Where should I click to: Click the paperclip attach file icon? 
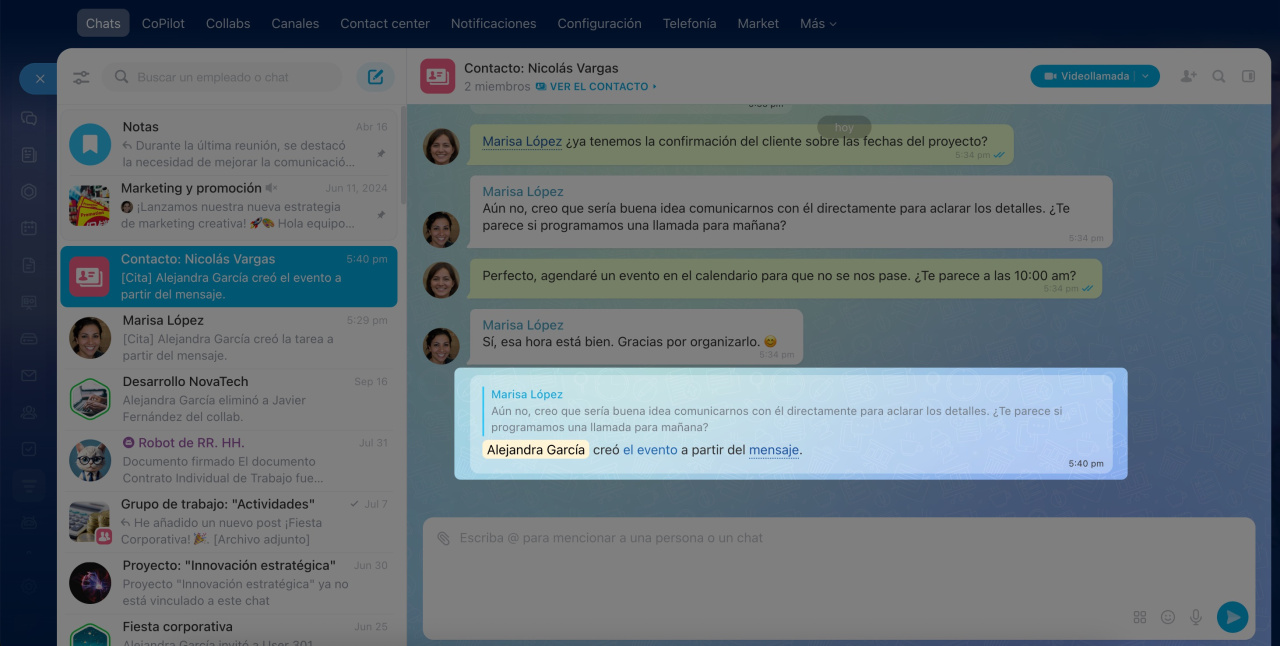[443, 538]
